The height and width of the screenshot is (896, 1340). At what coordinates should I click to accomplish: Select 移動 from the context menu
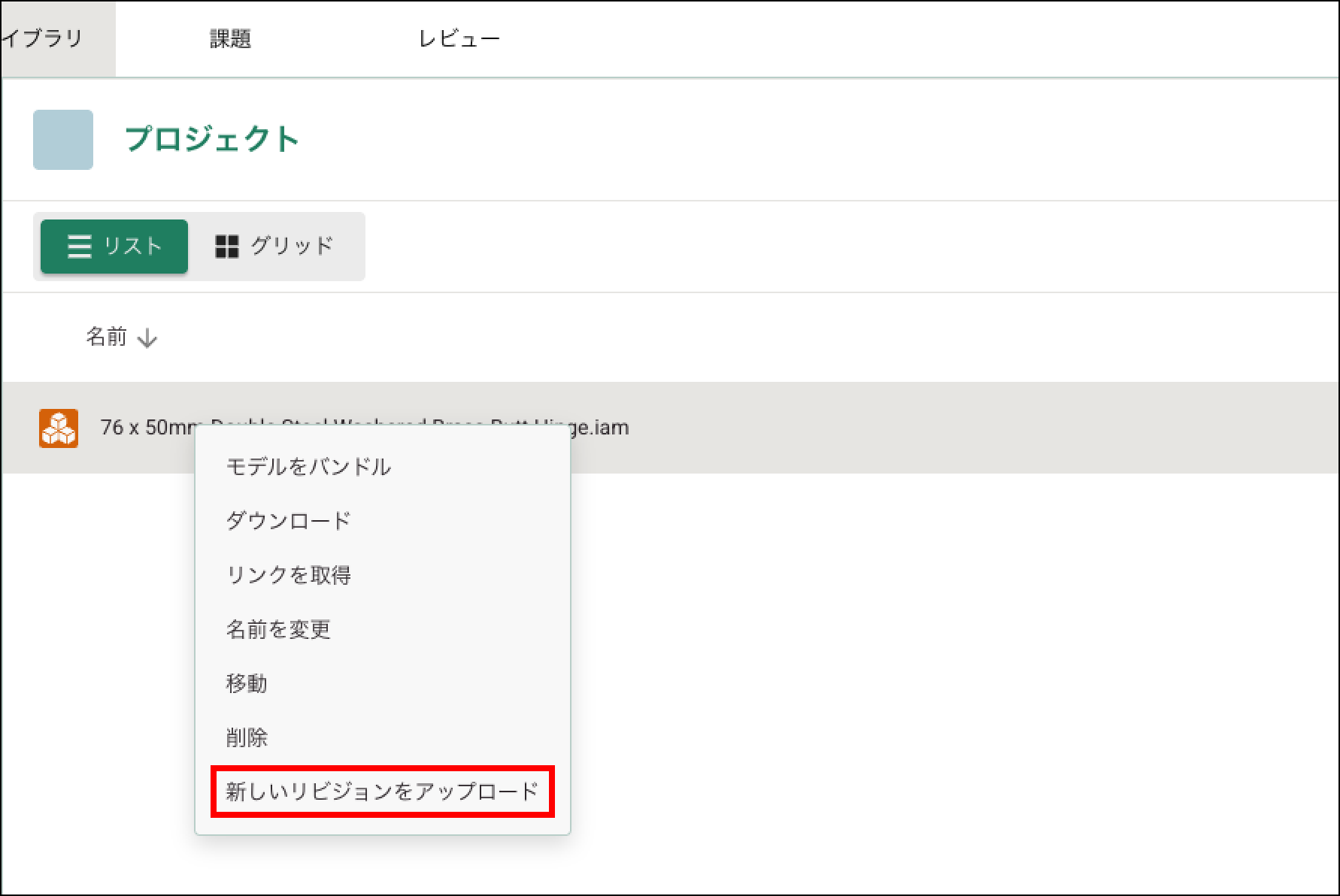pos(247,683)
